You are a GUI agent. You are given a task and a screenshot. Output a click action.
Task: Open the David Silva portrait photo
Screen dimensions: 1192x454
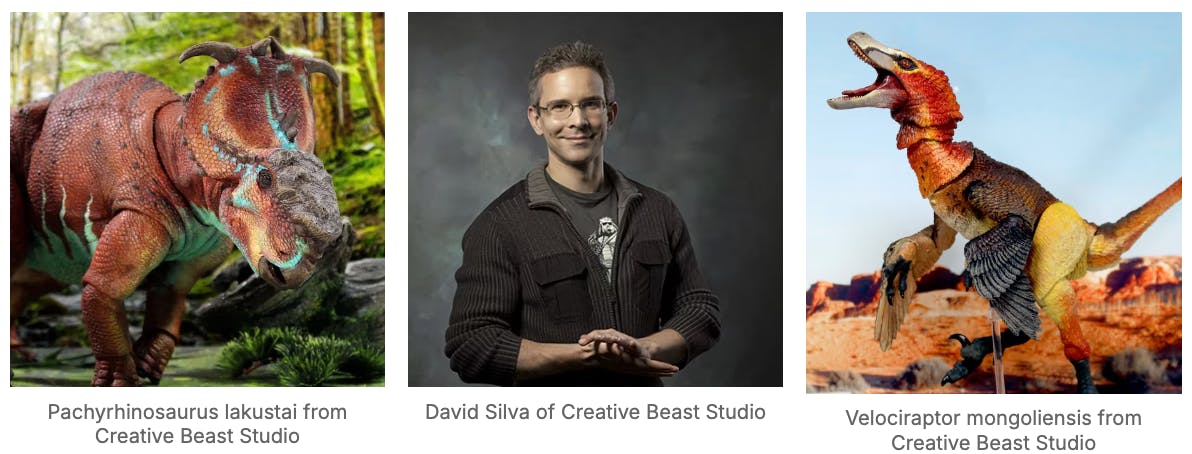(x=595, y=199)
